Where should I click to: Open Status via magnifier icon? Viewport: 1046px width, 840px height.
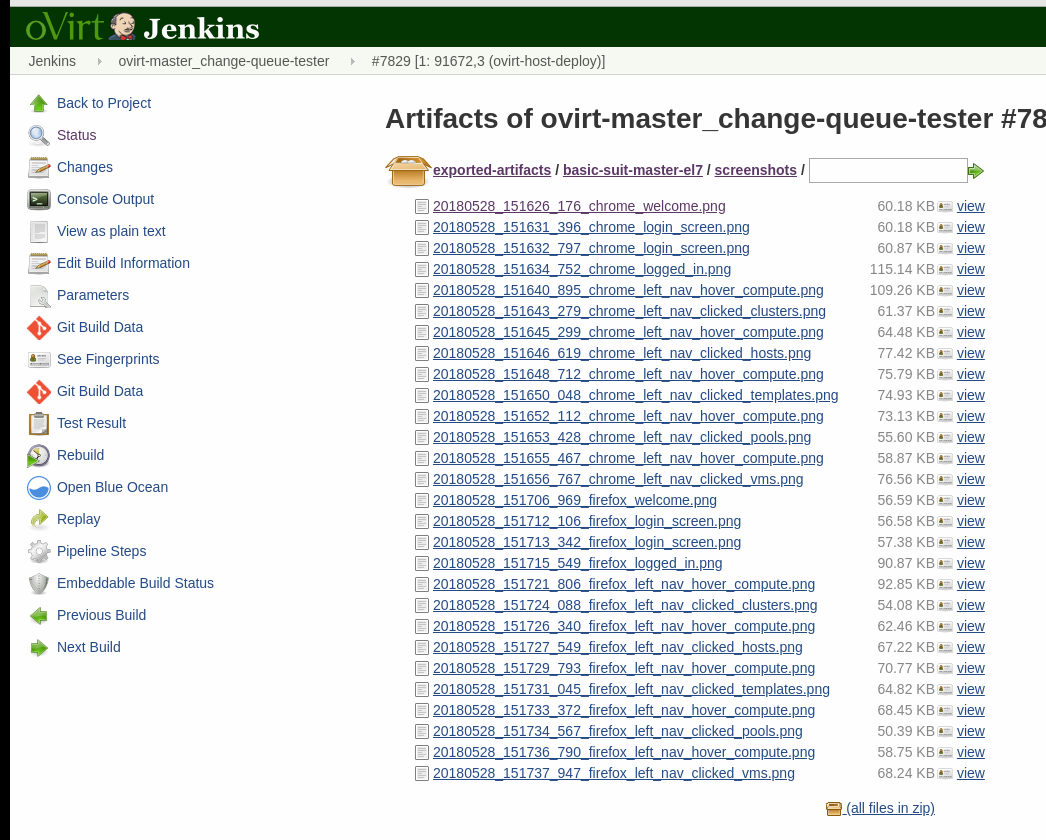[x=39, y=135]
